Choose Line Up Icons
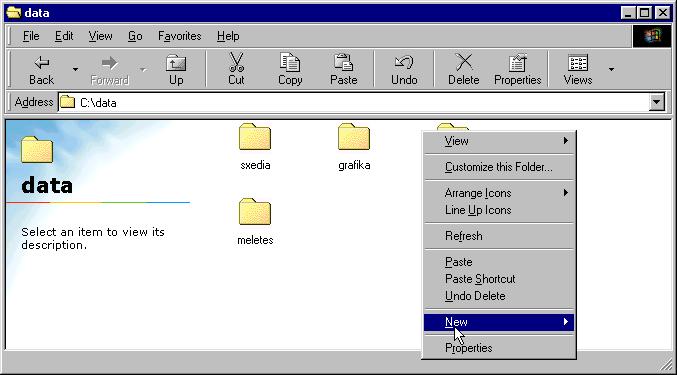 click(x=499, y=210)
